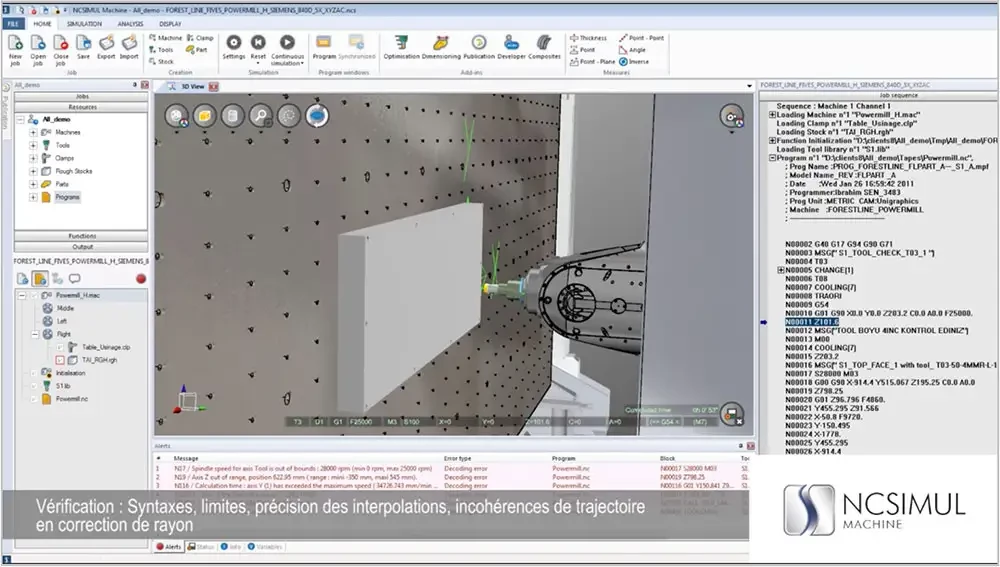
Task: Click the Open job icon
Action: tap(38, 49)
